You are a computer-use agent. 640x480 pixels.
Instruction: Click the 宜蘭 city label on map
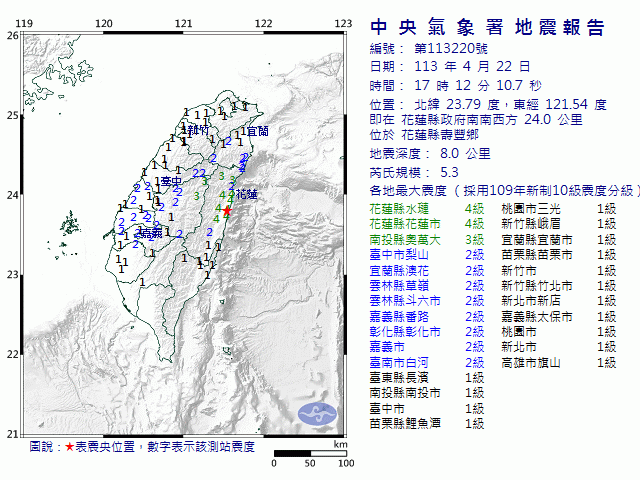pyautogui.click(x=257, y=131)
